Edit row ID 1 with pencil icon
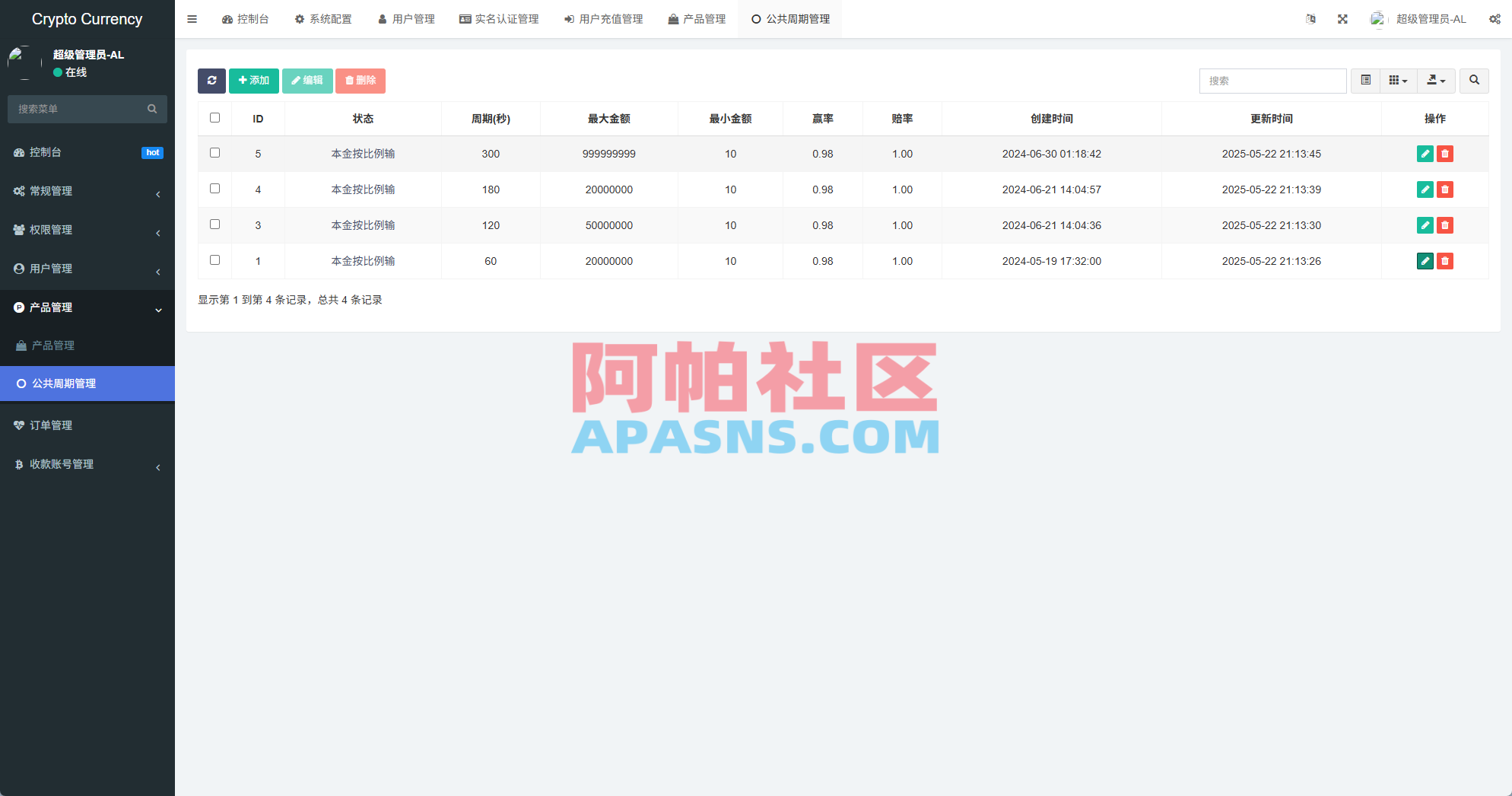This screenshot has height=796, width=1512. (1425, 261)
